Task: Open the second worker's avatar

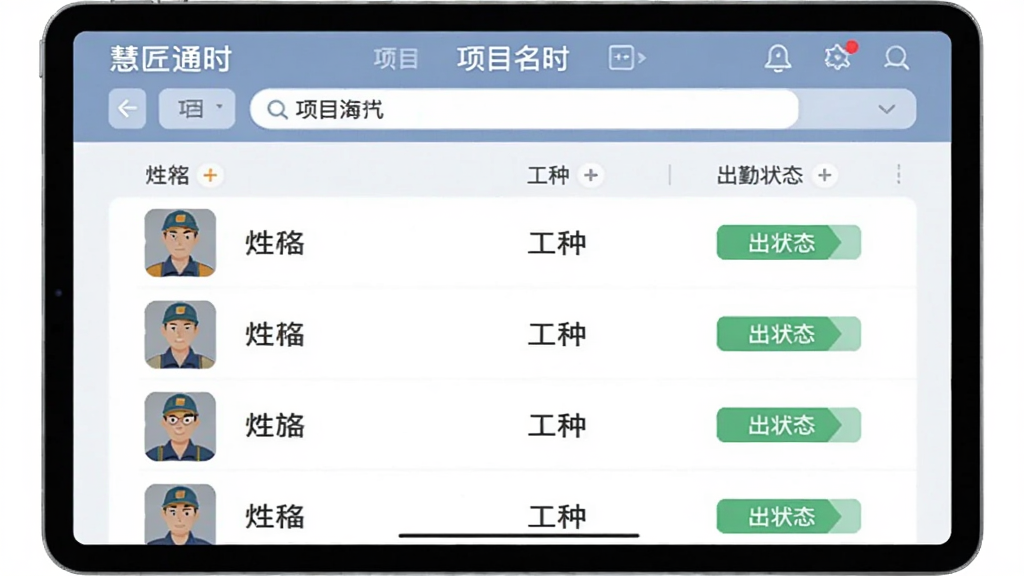Action: (x=180, y=334)
